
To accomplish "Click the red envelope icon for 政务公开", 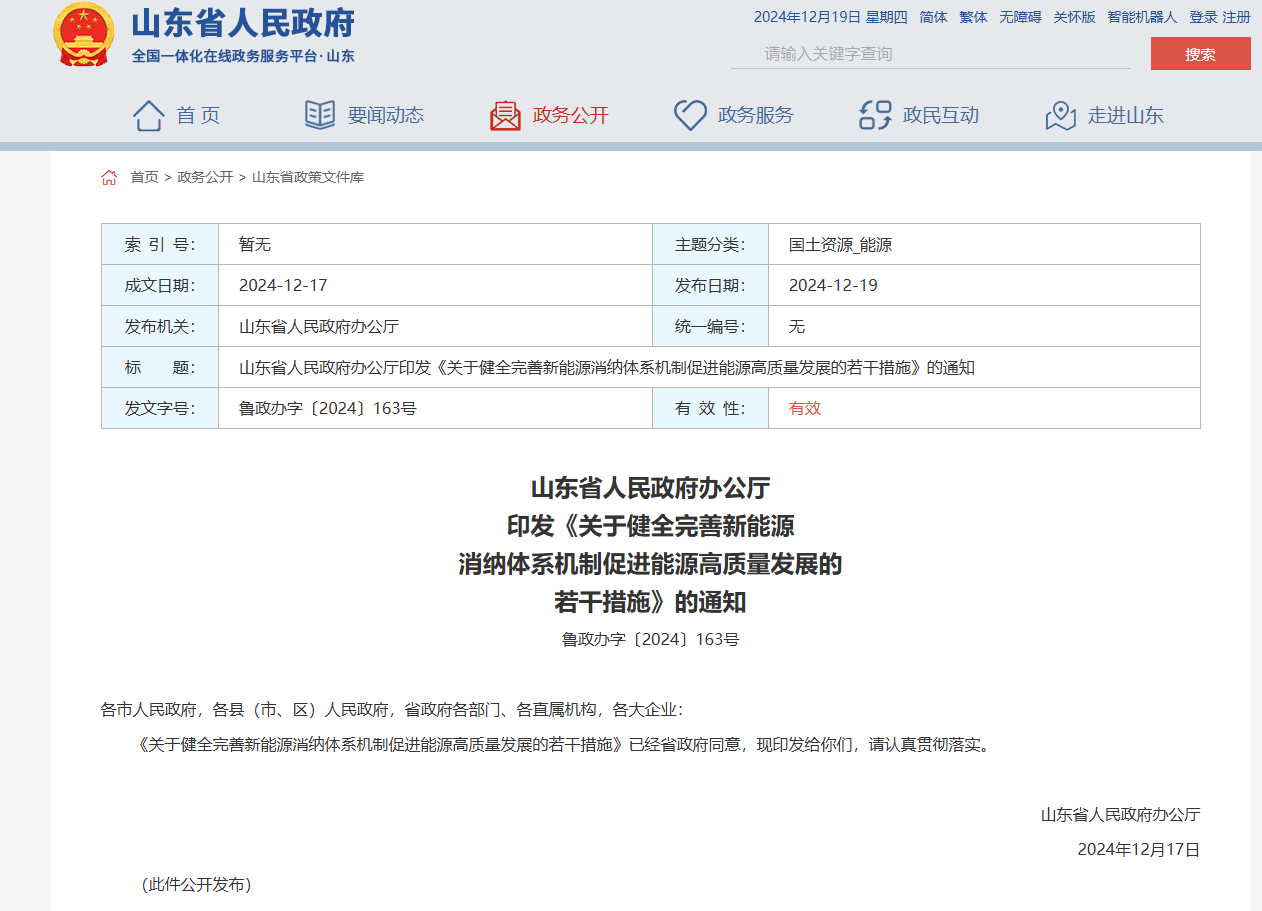I will click(x=505, y=115).
